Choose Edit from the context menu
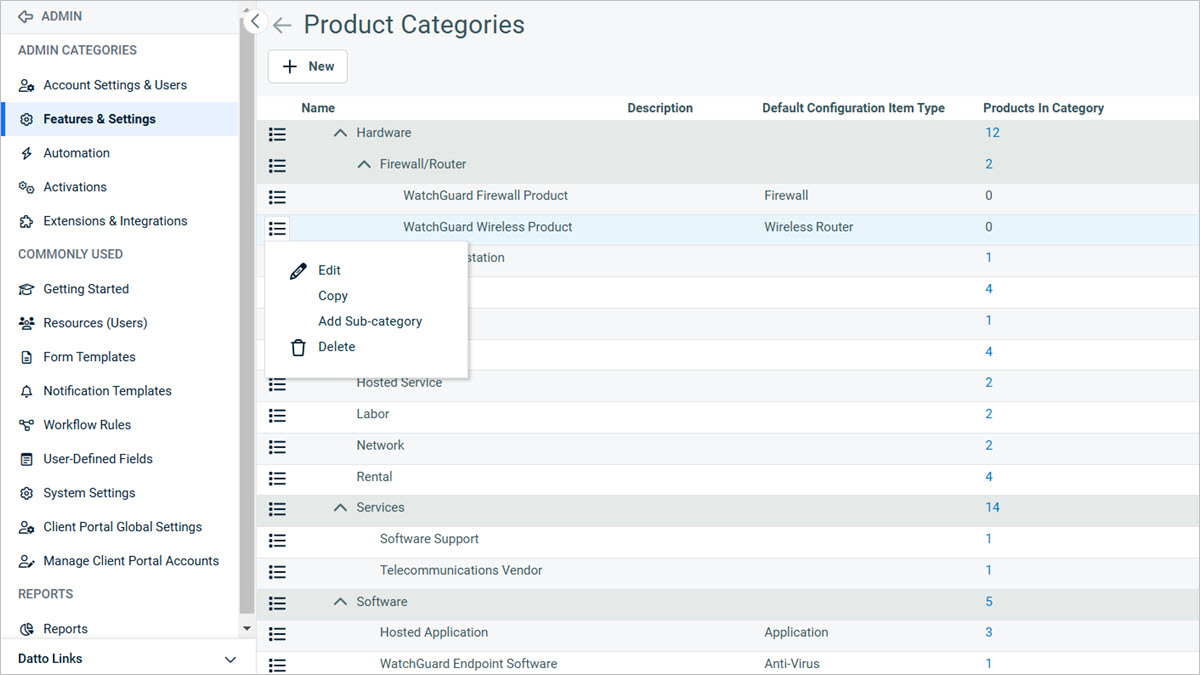Viewport: 1200px width, 675px height. (x=329, y=270)
